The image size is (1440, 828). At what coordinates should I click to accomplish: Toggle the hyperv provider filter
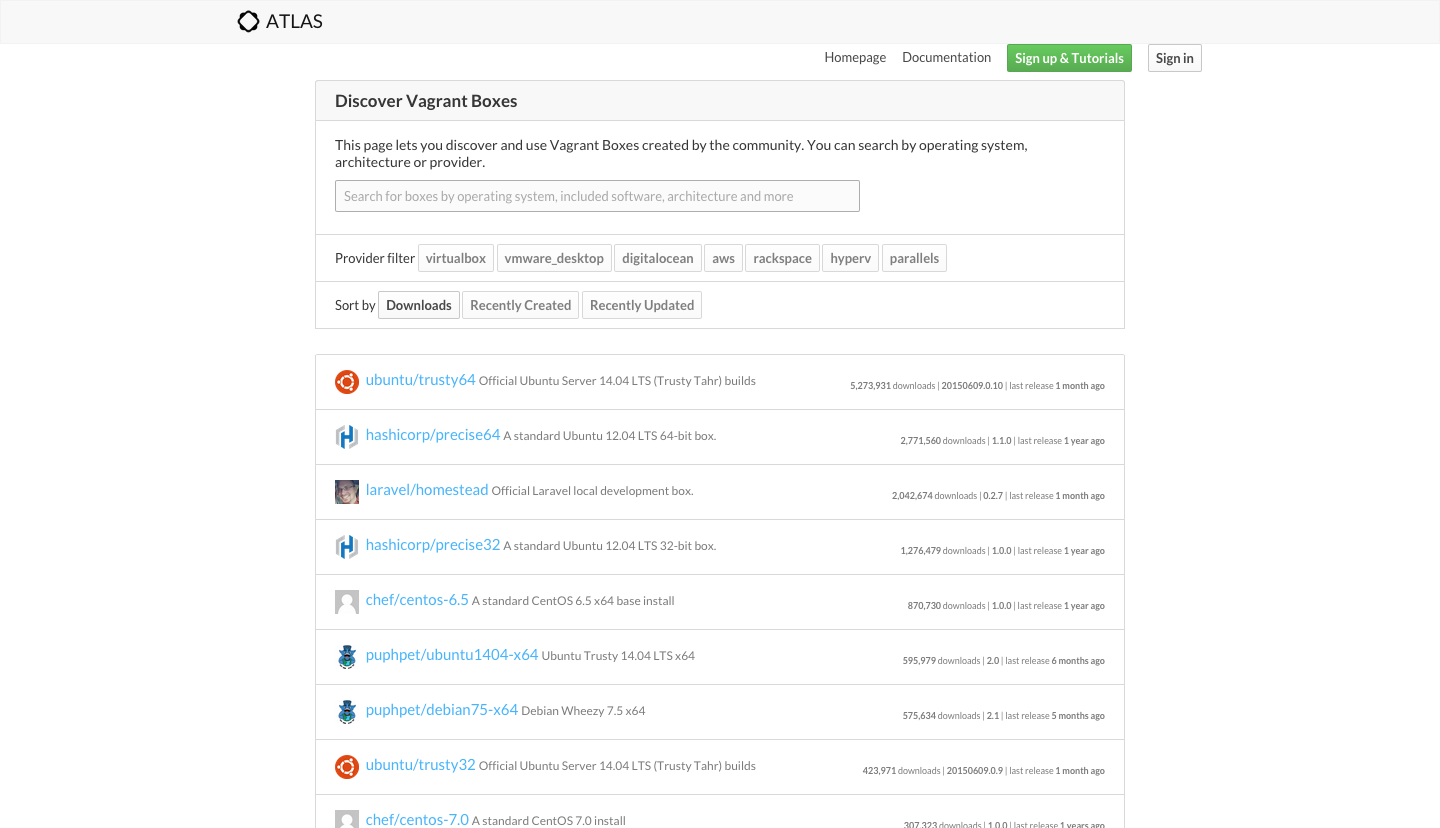[851, 258]
